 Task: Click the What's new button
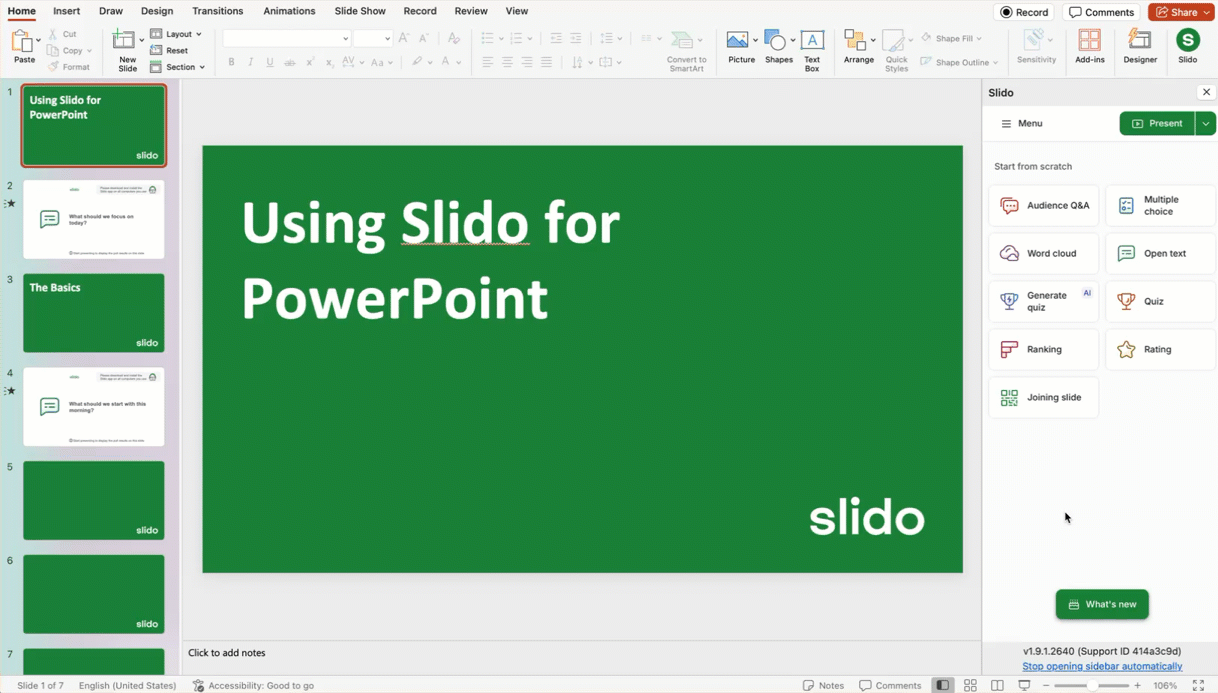tap(1102, 604)
